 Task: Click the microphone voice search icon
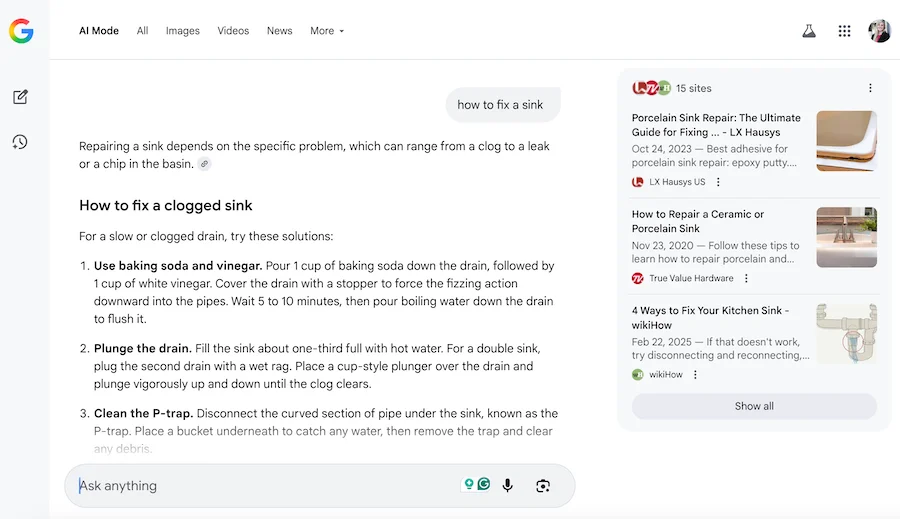(x=508, y=486)
